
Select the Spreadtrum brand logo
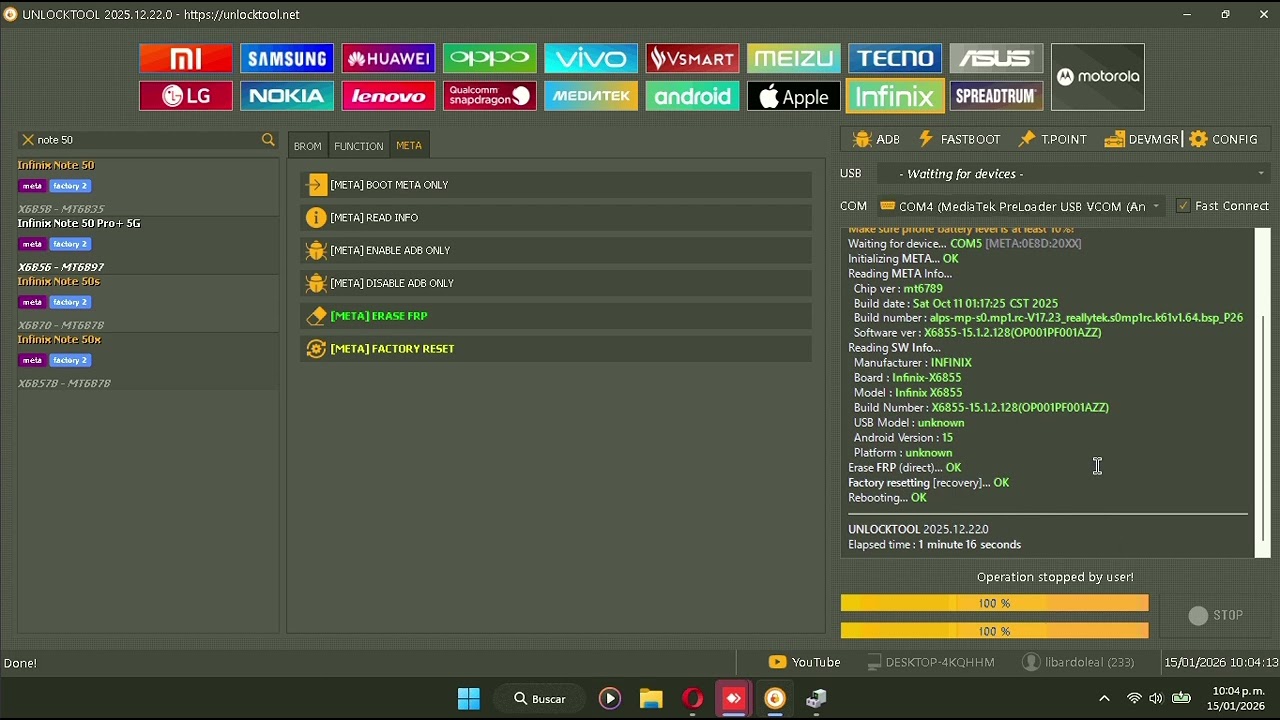pos(996,96)
